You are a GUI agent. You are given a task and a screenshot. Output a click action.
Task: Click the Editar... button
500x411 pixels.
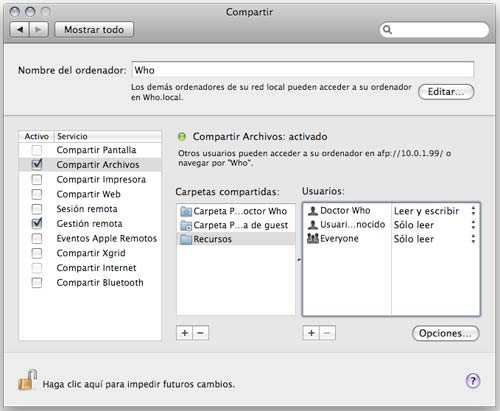point(446,92)
